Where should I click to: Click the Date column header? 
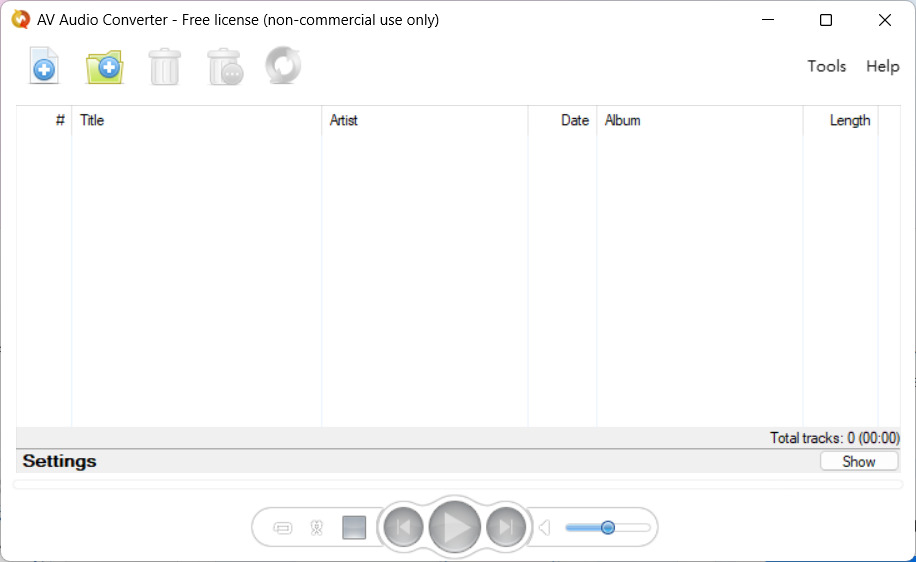click(x=563, y=120)
